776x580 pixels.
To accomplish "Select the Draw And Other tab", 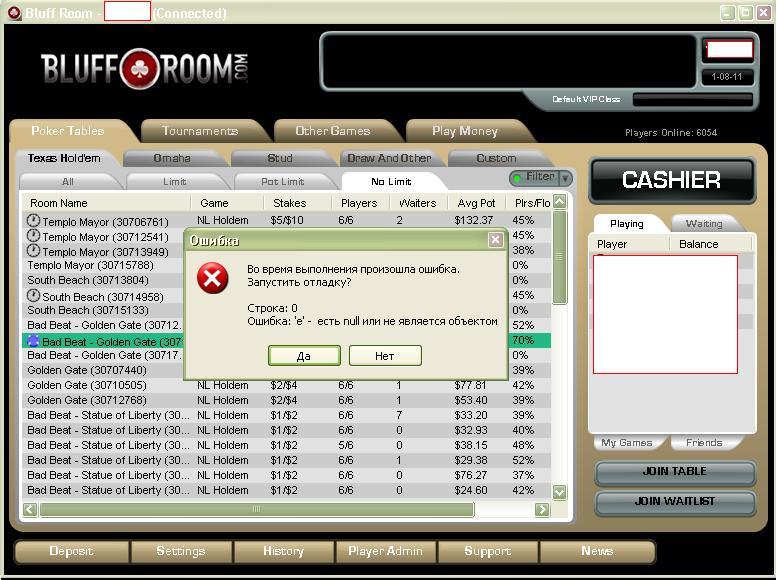I will coord(389,158).
